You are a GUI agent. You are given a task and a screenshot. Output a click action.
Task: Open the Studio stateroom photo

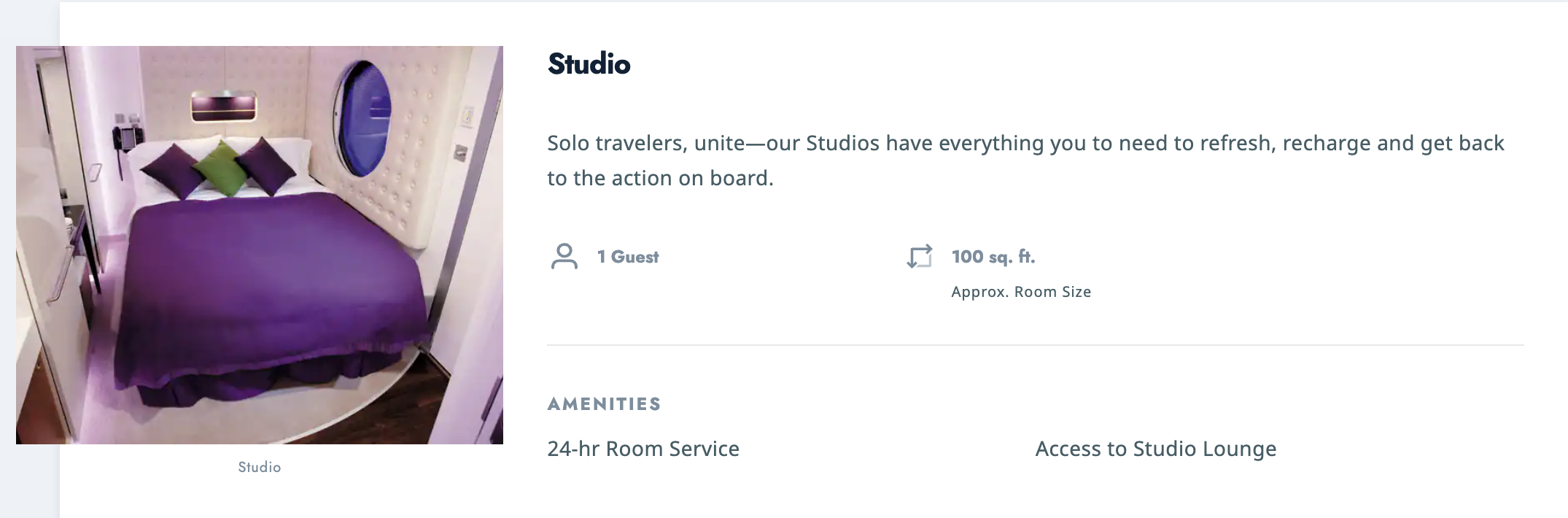coord(260,245)
